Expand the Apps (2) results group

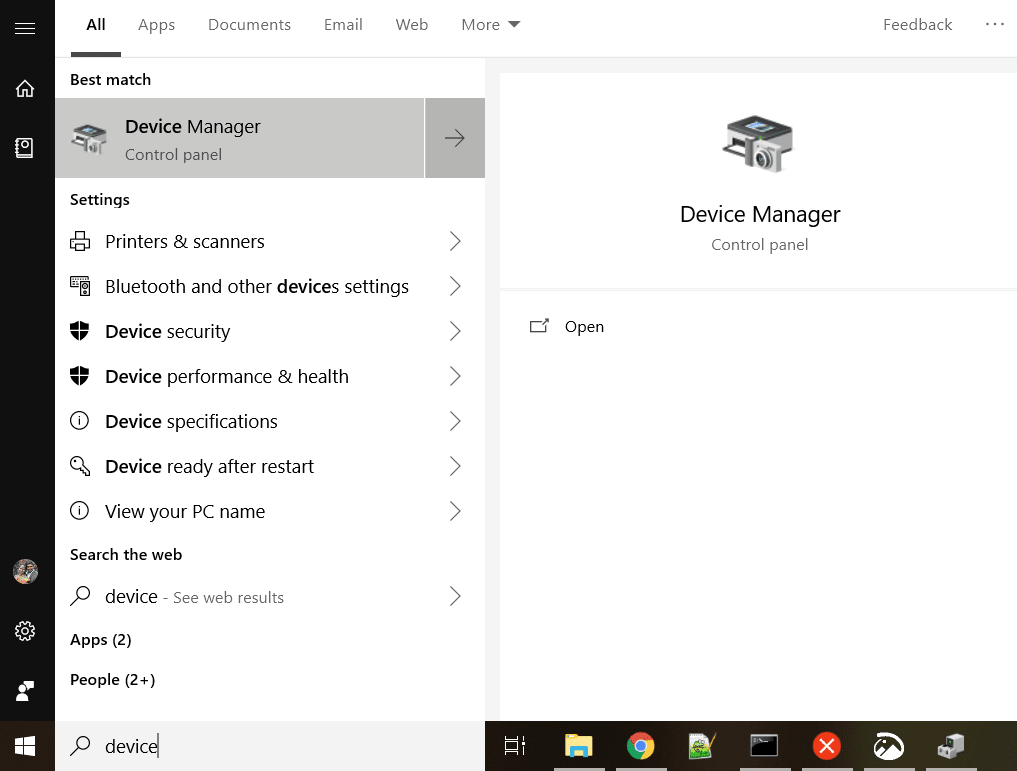pos(100,639)
